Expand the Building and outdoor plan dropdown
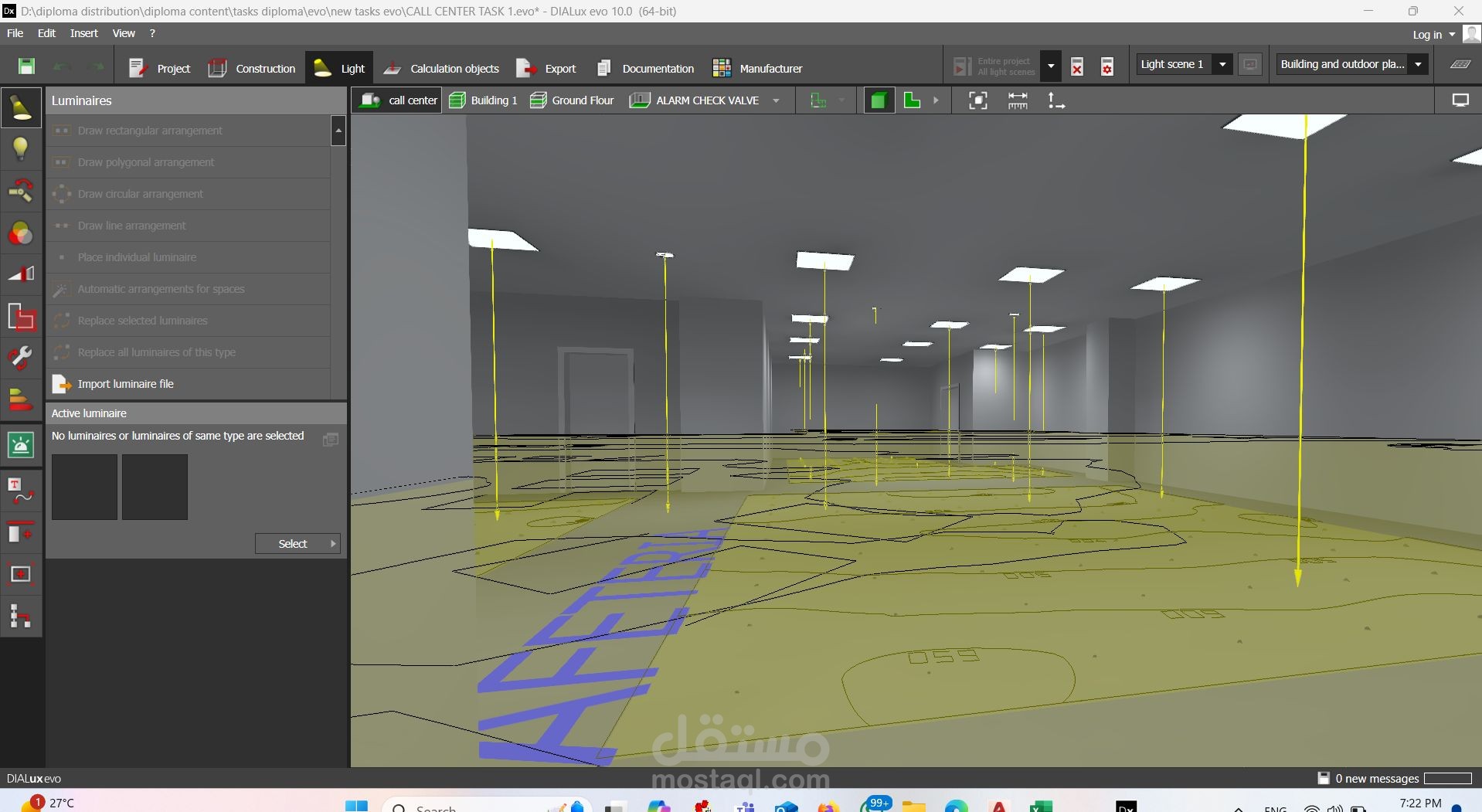 (x=1418, y=64)
